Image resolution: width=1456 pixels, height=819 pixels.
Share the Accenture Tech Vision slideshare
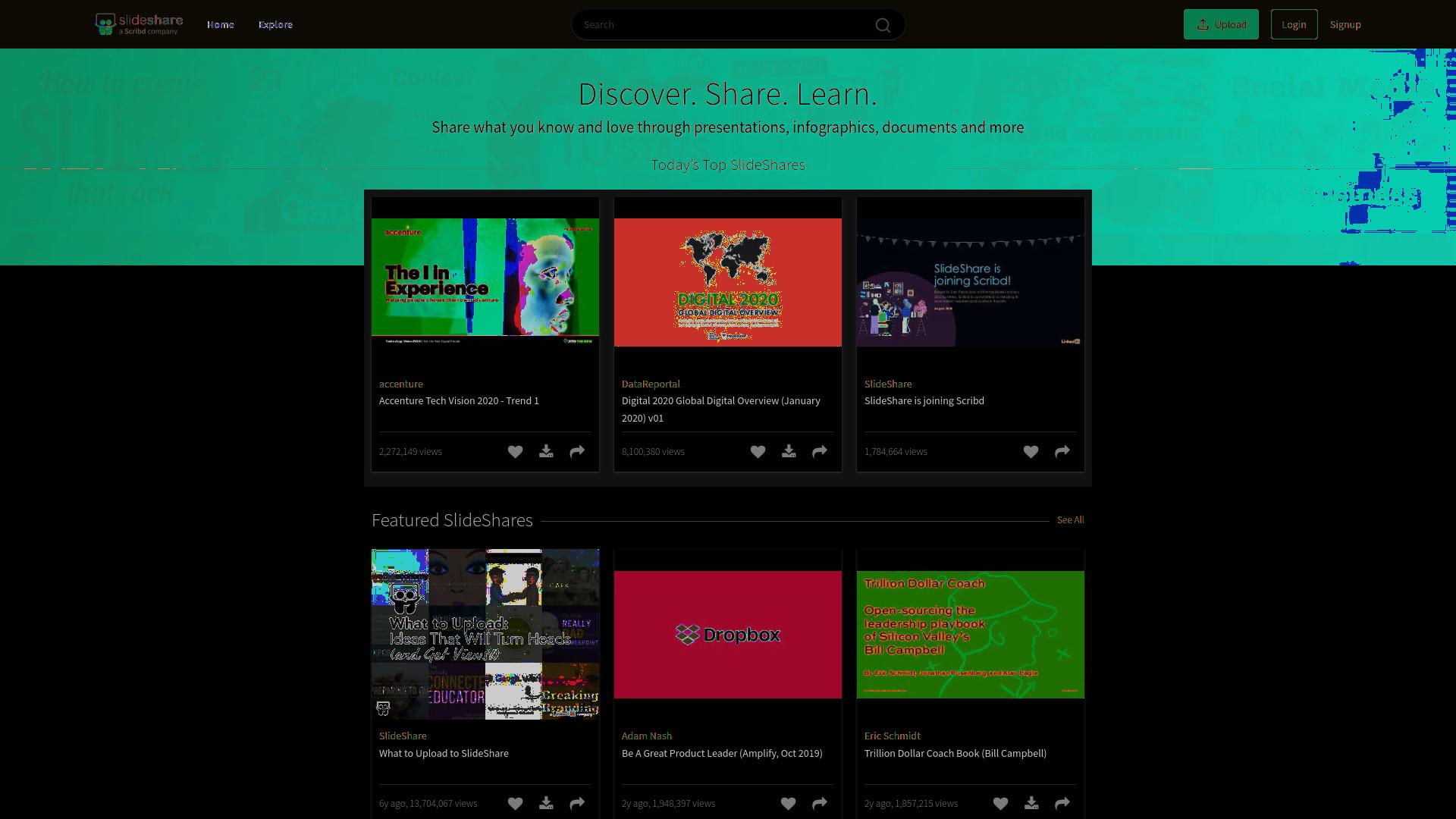pyautogui.click(x=577, y=452)
